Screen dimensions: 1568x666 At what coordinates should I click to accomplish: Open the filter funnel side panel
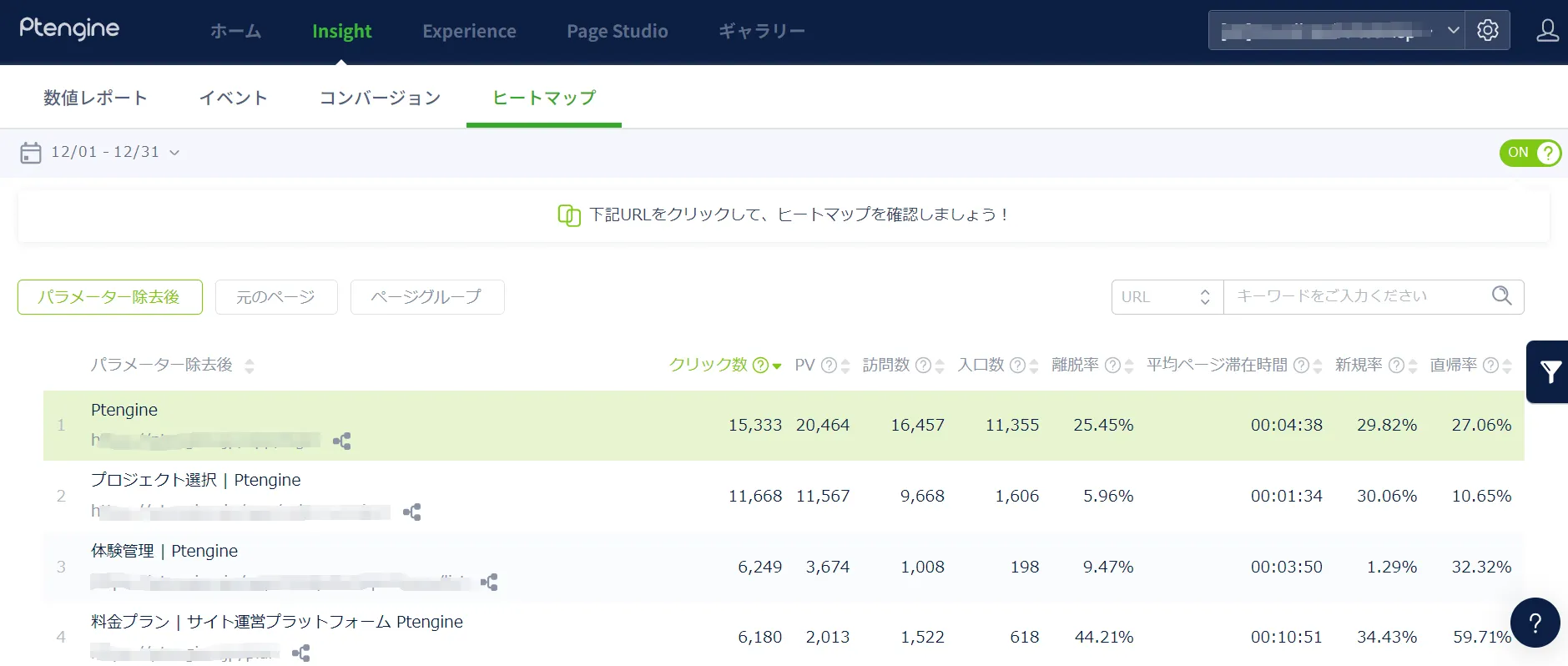click(x=1550, y=372)
